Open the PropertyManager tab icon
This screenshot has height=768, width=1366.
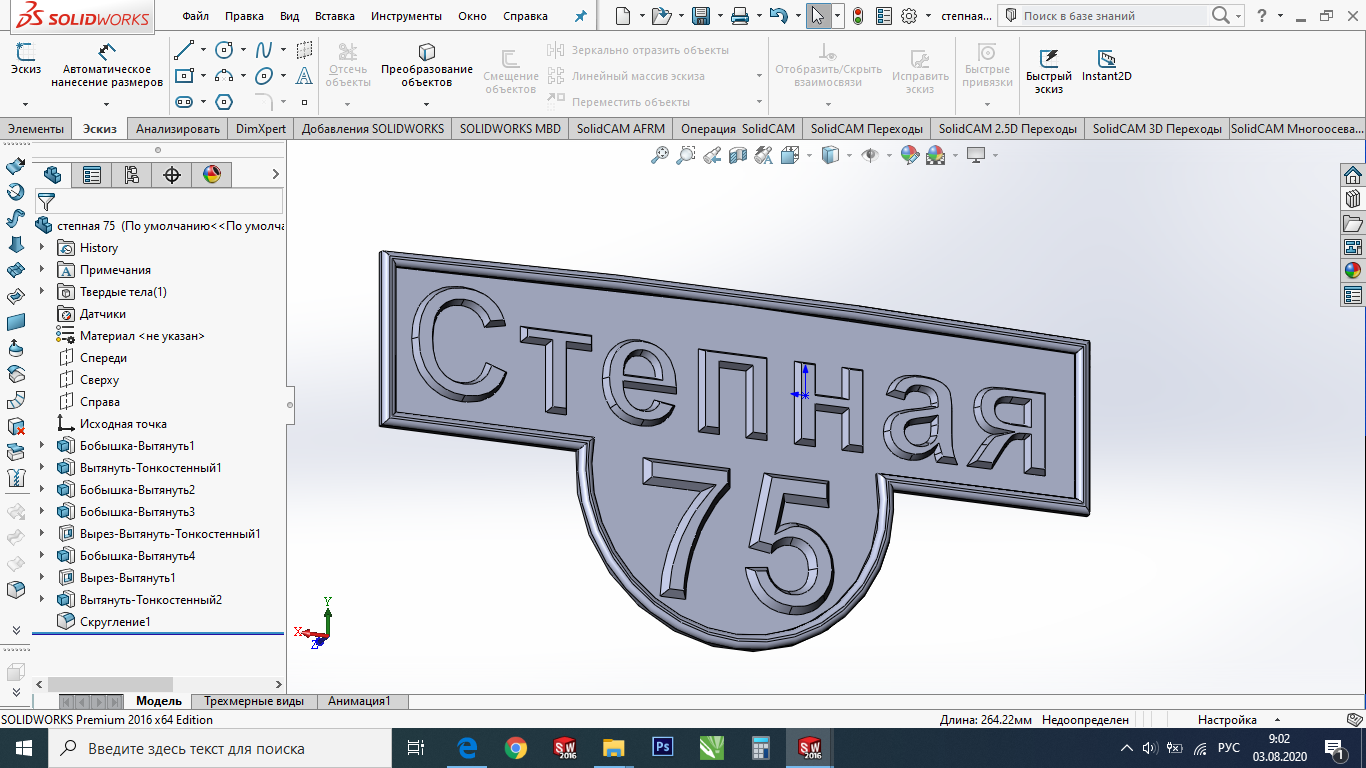click(92, 175)
